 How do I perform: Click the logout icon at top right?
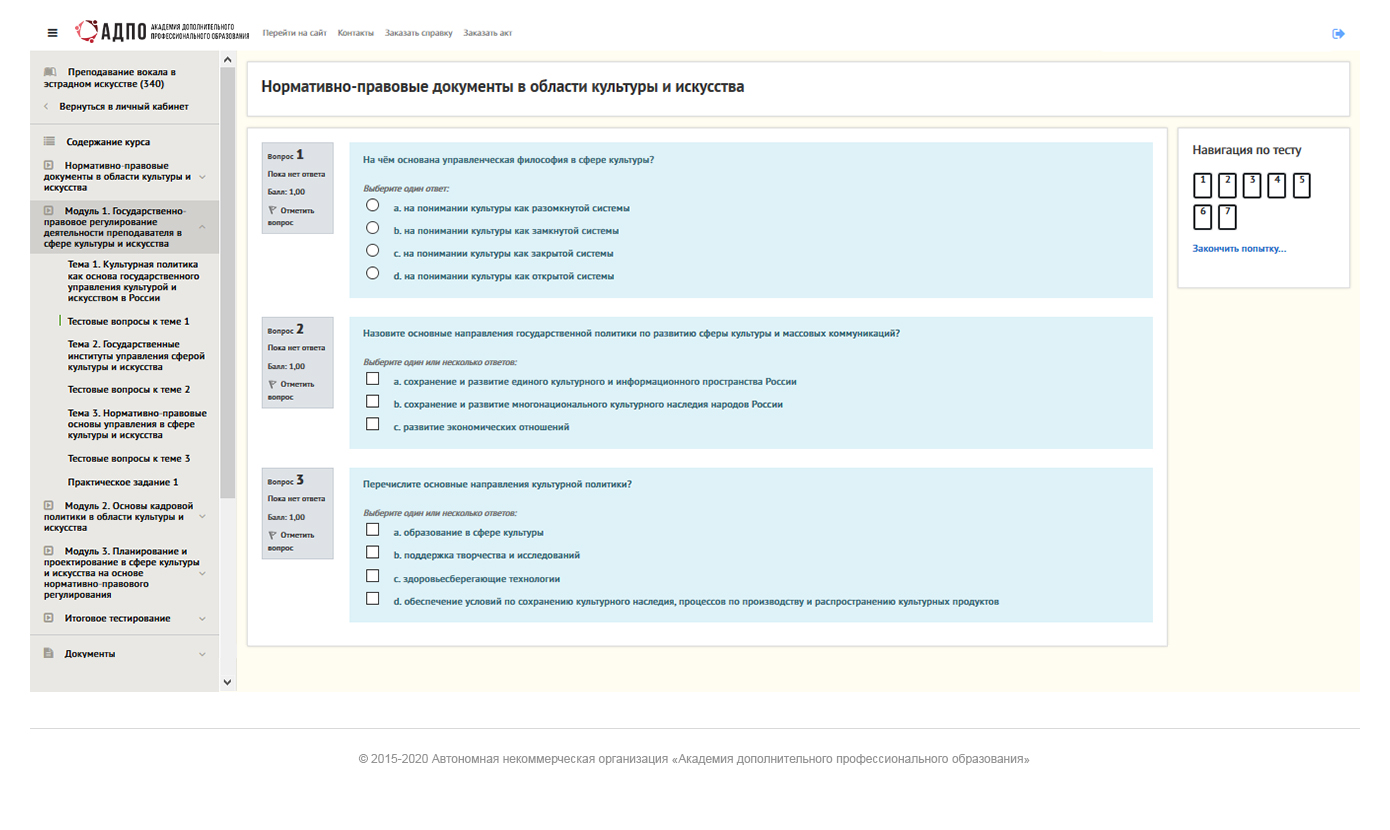point(1338,34)
